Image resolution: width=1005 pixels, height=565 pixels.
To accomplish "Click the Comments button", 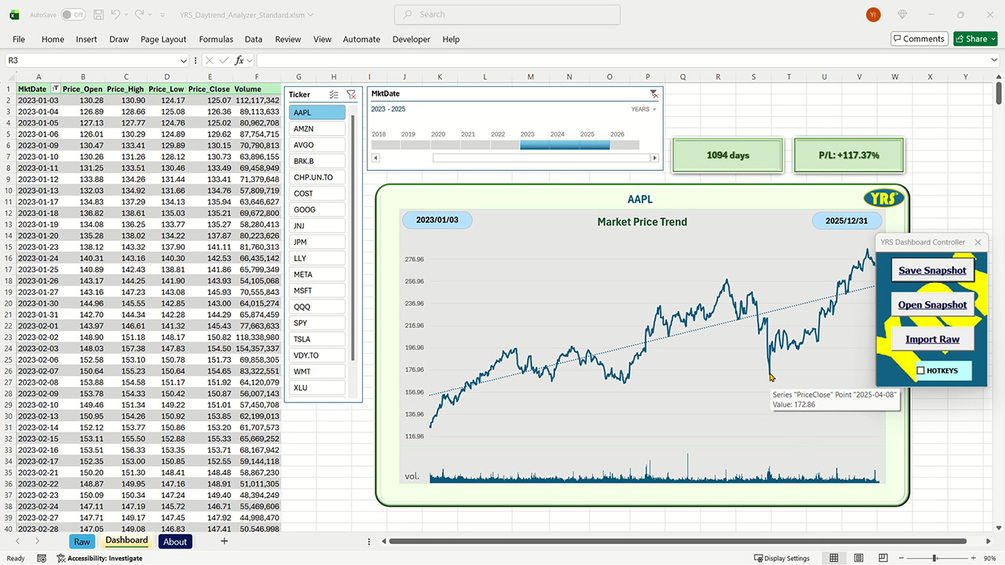I will [x=919, y=39].
